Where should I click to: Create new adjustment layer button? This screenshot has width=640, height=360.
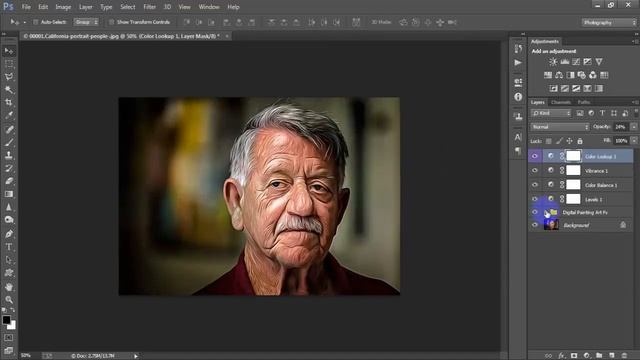point(587,356)
